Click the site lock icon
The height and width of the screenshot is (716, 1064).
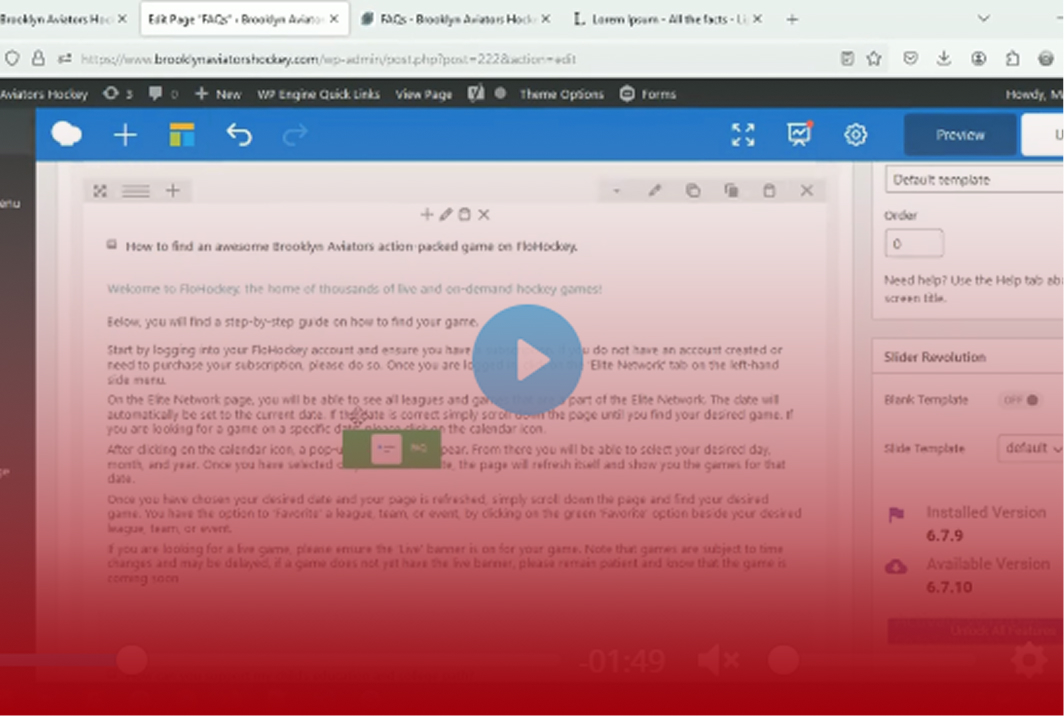click(39, 58)
